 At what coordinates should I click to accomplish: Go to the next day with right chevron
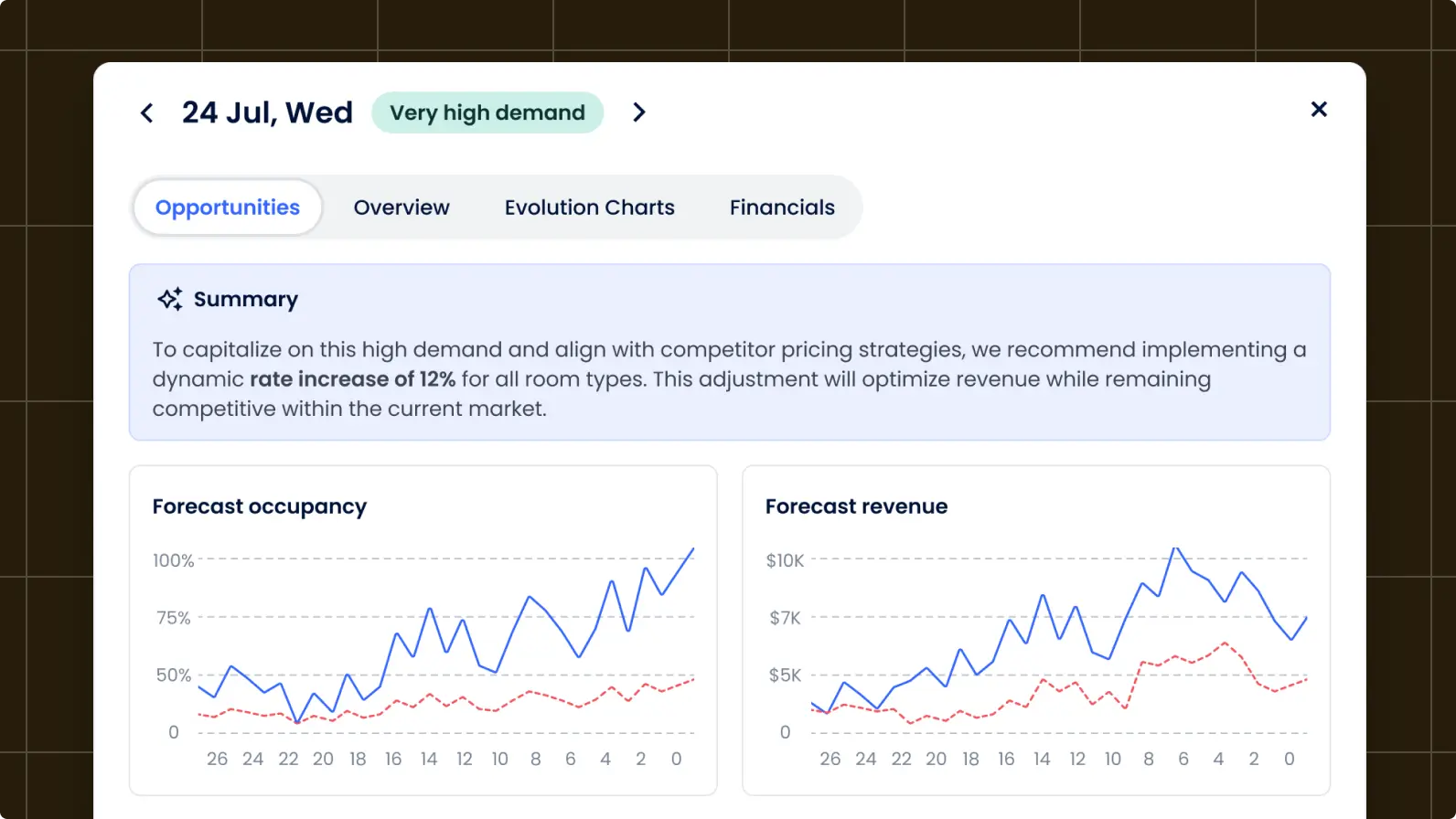click(x=638, y=112)
